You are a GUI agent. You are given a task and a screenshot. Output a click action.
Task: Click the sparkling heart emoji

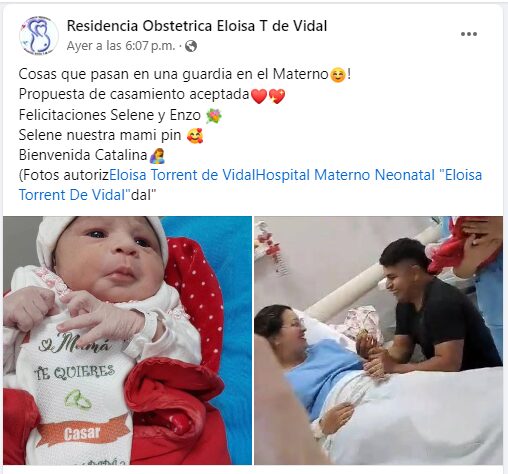277,95
